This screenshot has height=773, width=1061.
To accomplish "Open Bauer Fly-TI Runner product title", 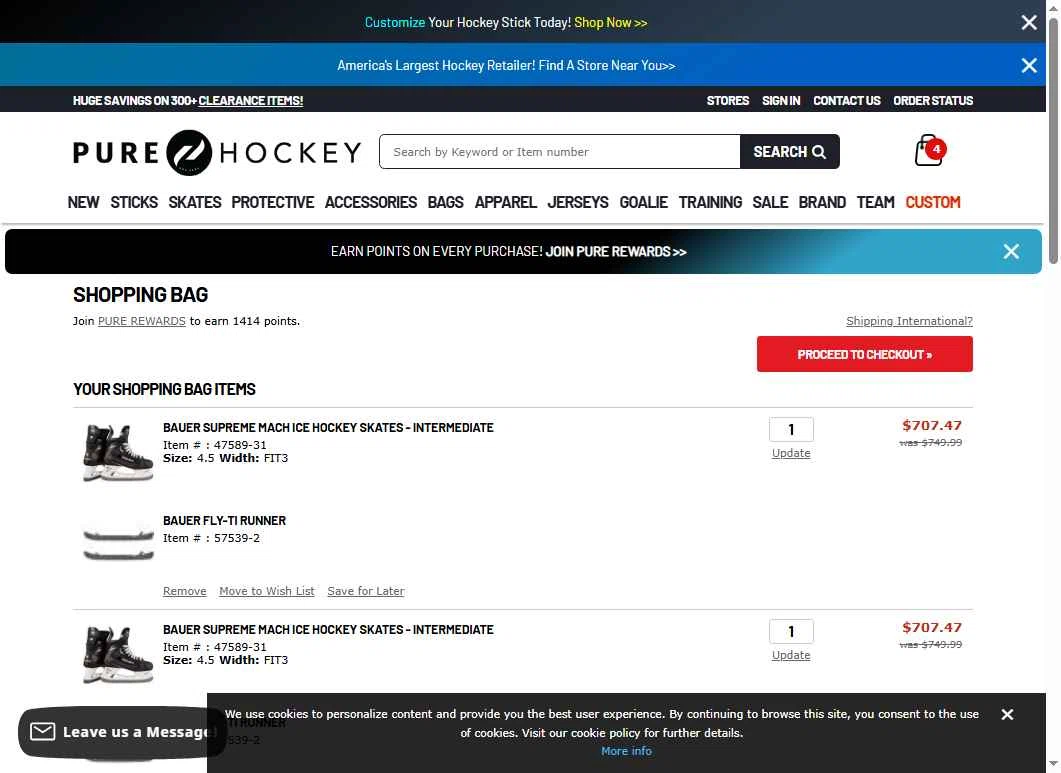I will point(224,521).
